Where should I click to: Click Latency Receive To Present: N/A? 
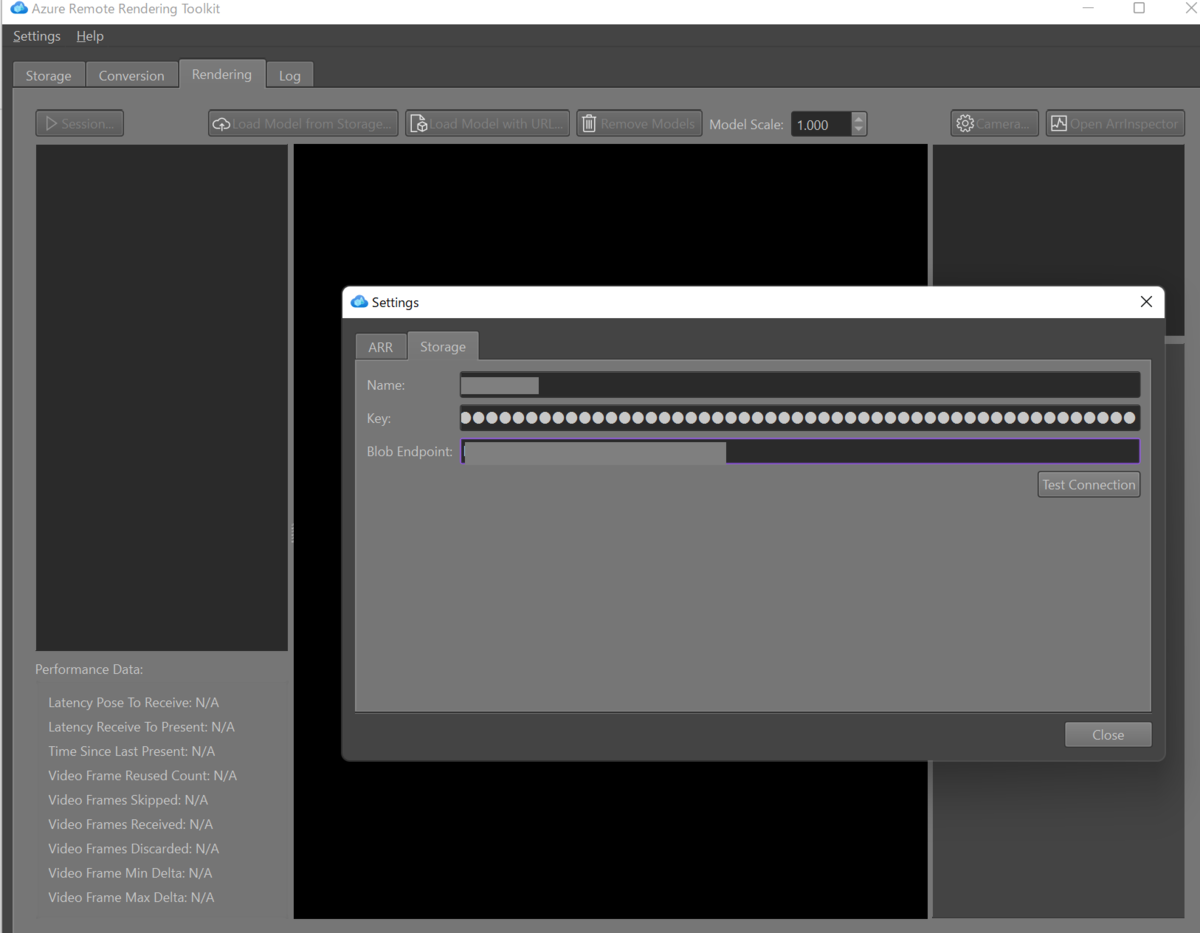click(x=141, y=727)
